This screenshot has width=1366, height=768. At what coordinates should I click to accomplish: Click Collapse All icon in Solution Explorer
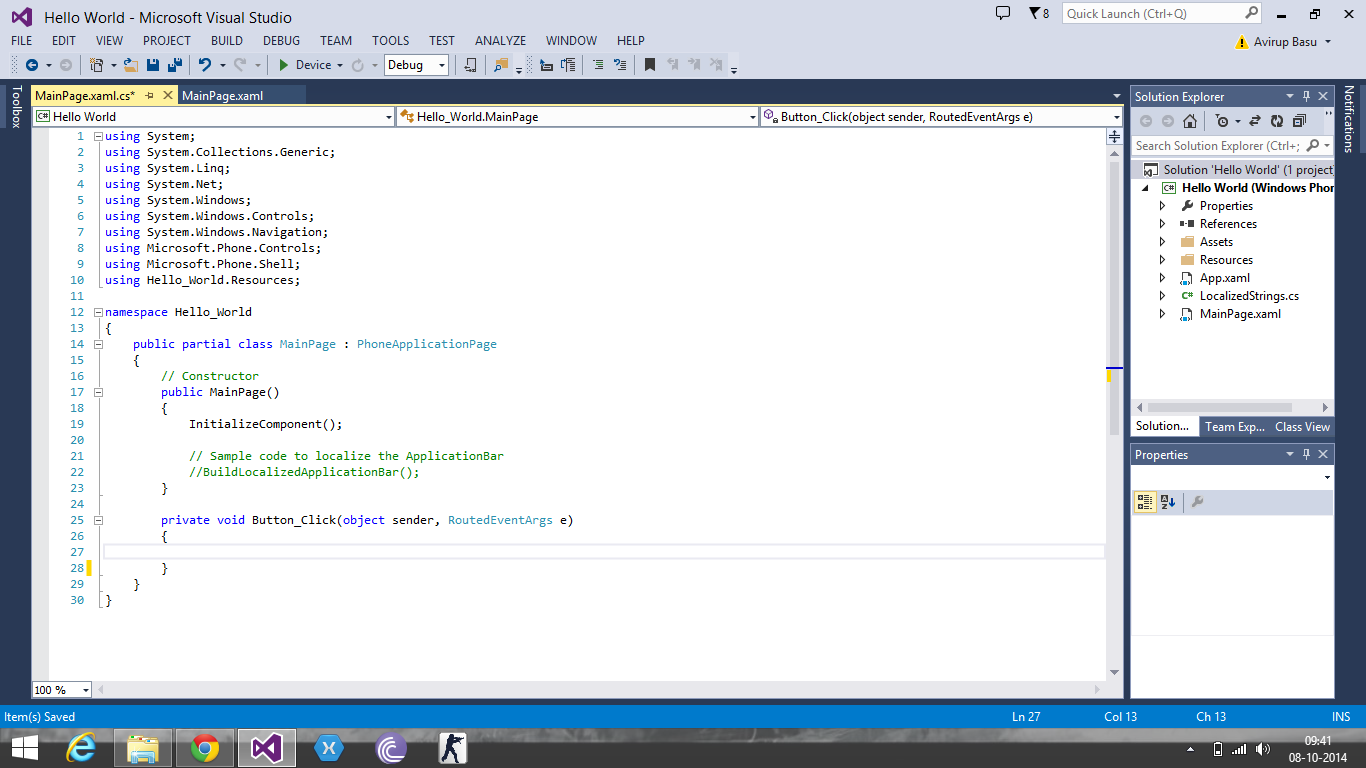pyautogui.click(x=1299, y=121)
